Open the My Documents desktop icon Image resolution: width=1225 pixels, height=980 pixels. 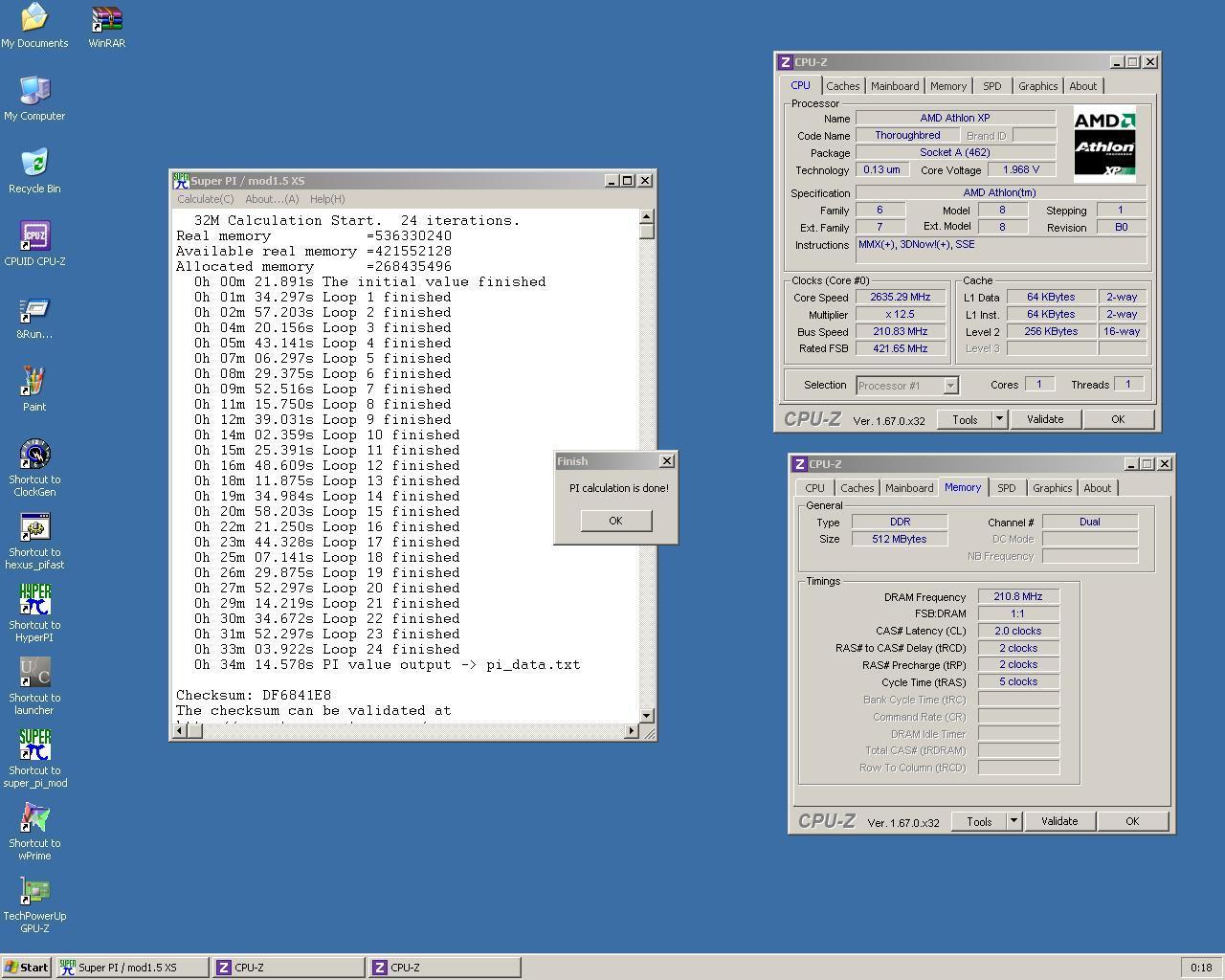(x=34, y=26)
